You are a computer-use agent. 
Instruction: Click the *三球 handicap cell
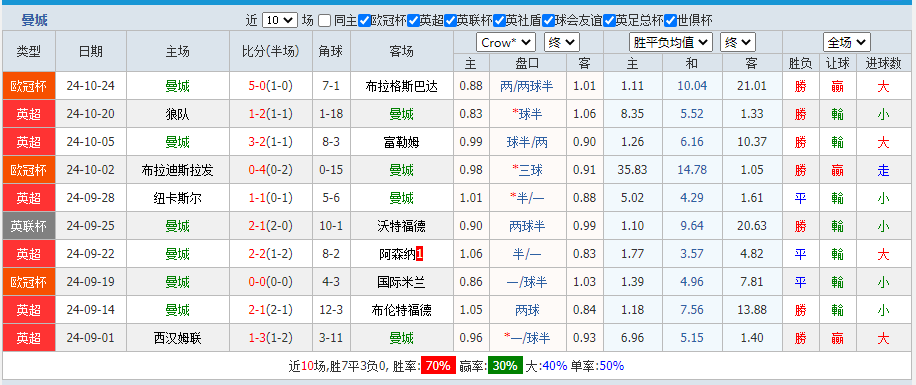(527, 170)
